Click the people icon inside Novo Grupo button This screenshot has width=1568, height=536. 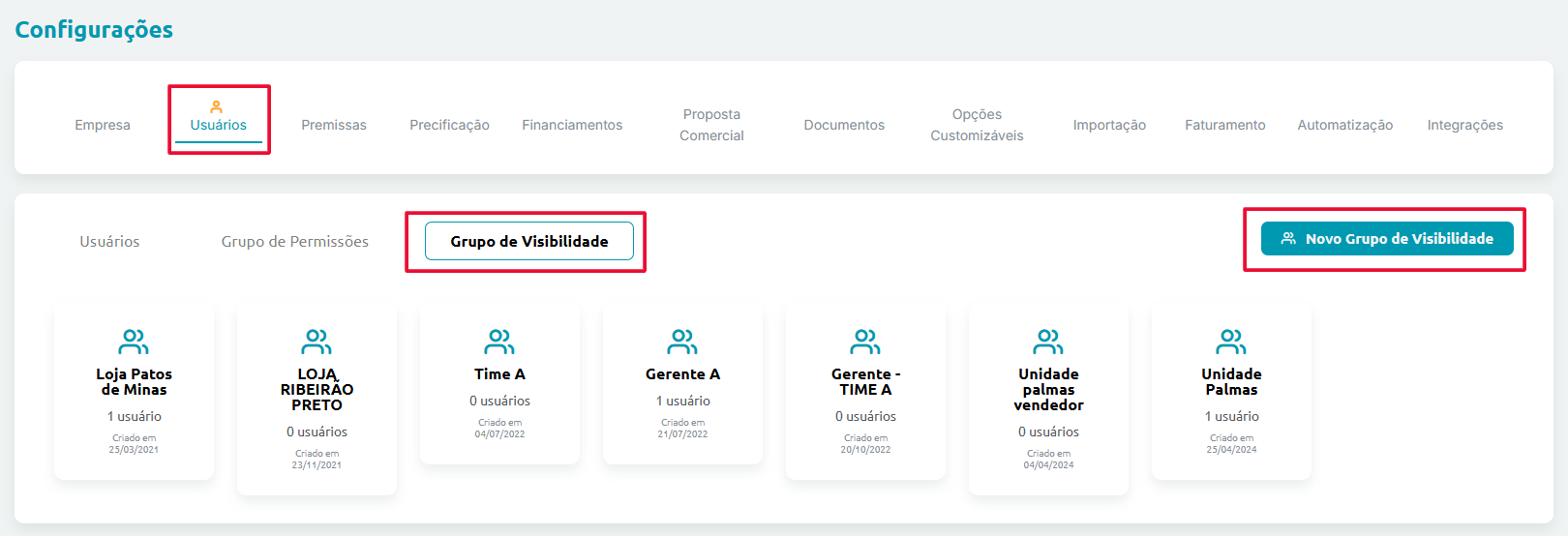click(1288, 238)
